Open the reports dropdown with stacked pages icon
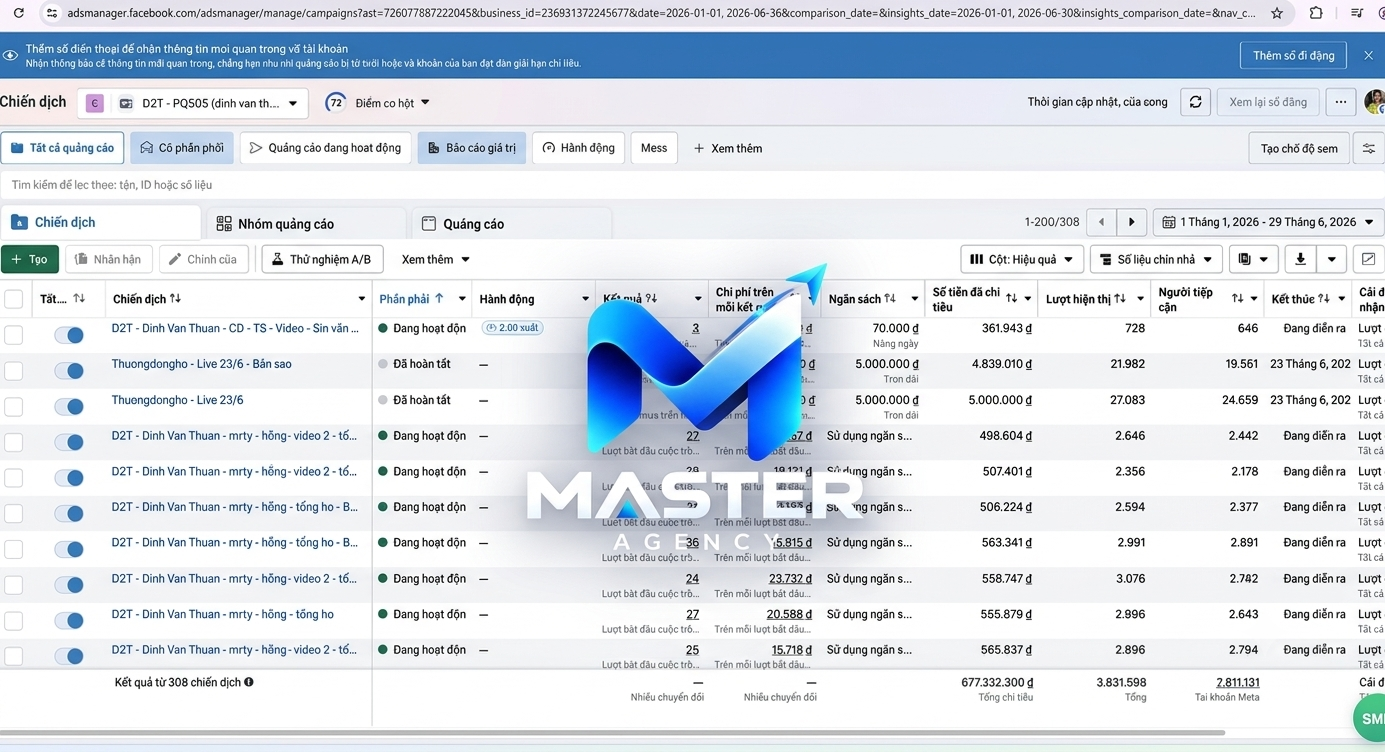The width and height of the screenshot is (1385, 752). 1253,259
